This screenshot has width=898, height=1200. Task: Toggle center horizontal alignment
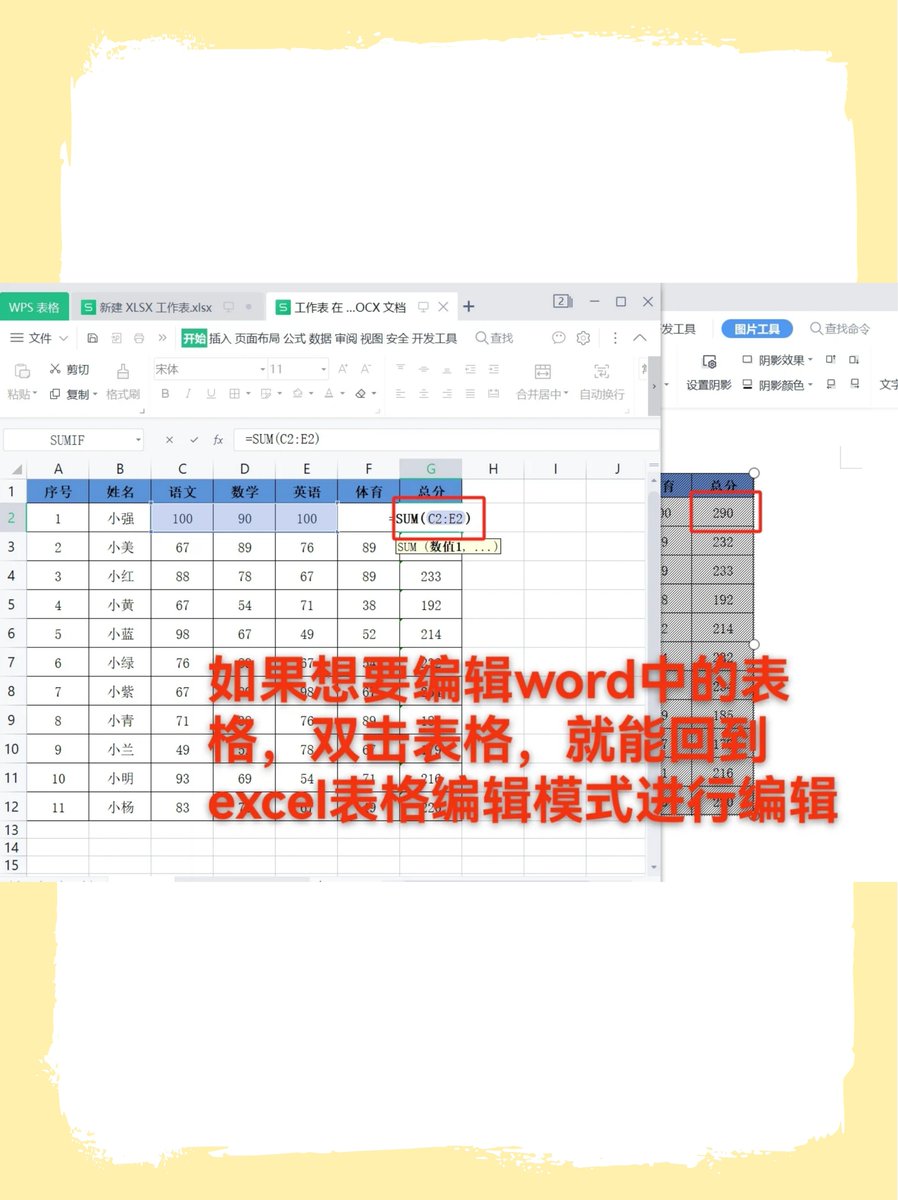tap(423, 394)
